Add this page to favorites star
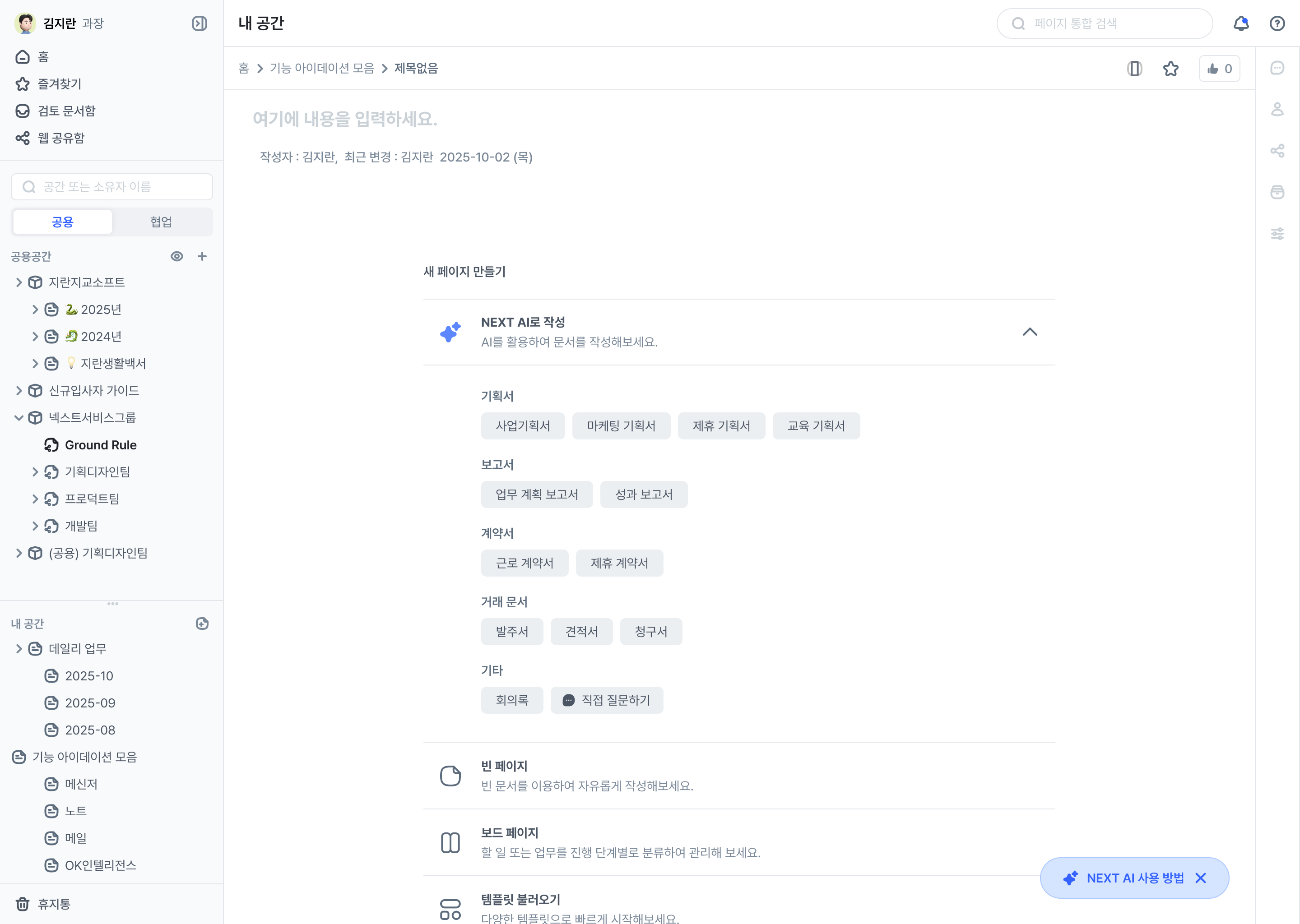 1170,69
